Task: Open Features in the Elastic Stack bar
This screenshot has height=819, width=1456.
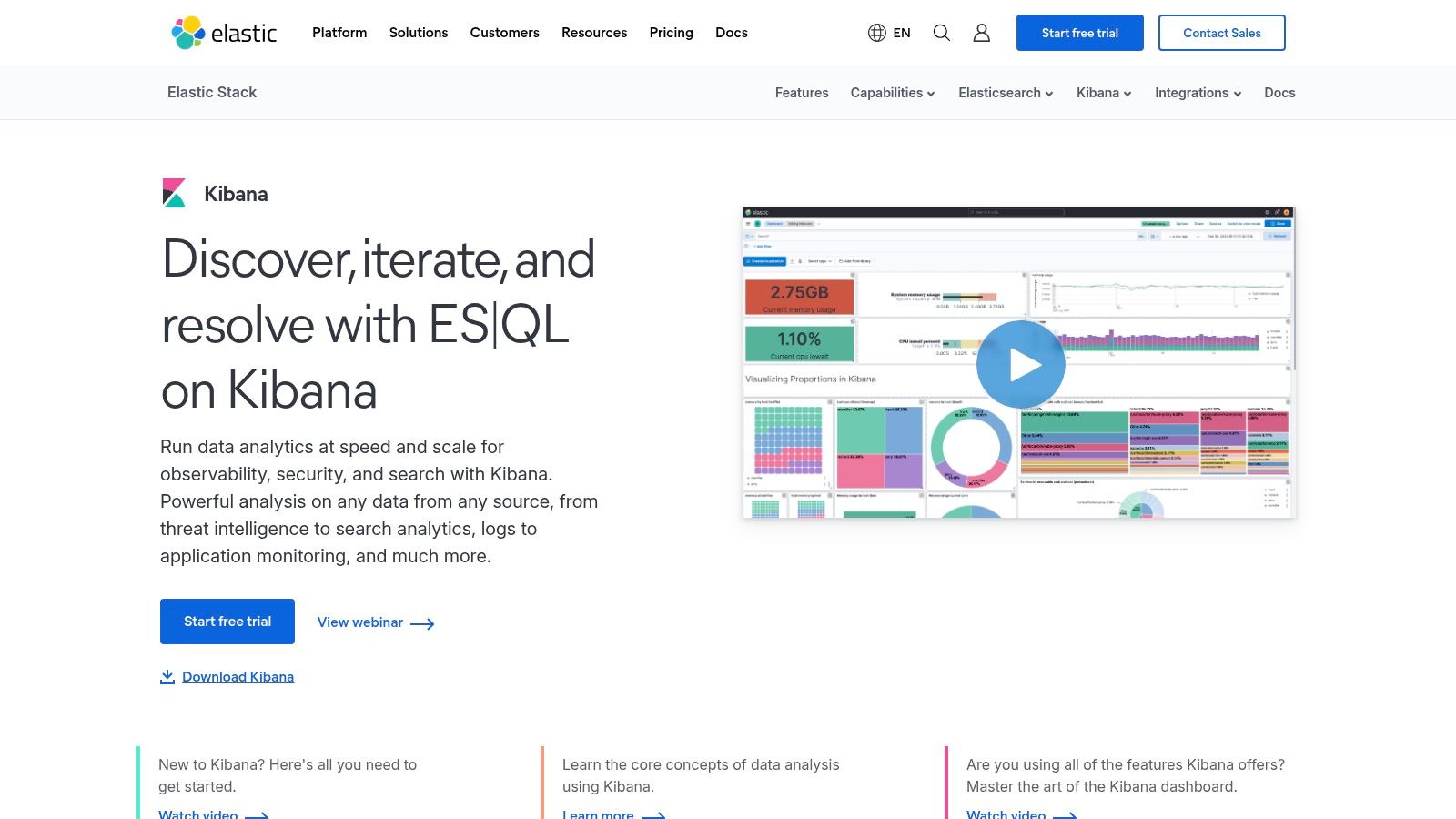Action: click(x=802, y=93)
